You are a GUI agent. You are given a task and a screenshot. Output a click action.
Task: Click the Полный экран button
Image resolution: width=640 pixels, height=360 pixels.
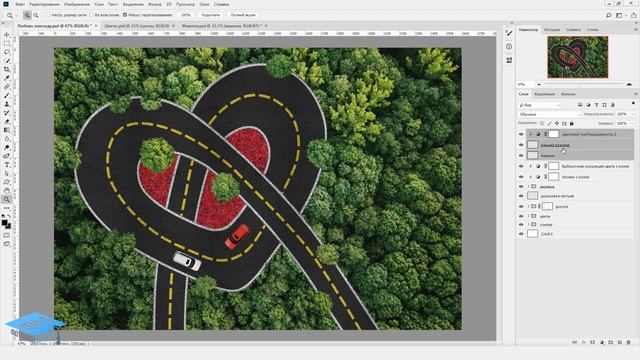[x=243, y=15]
